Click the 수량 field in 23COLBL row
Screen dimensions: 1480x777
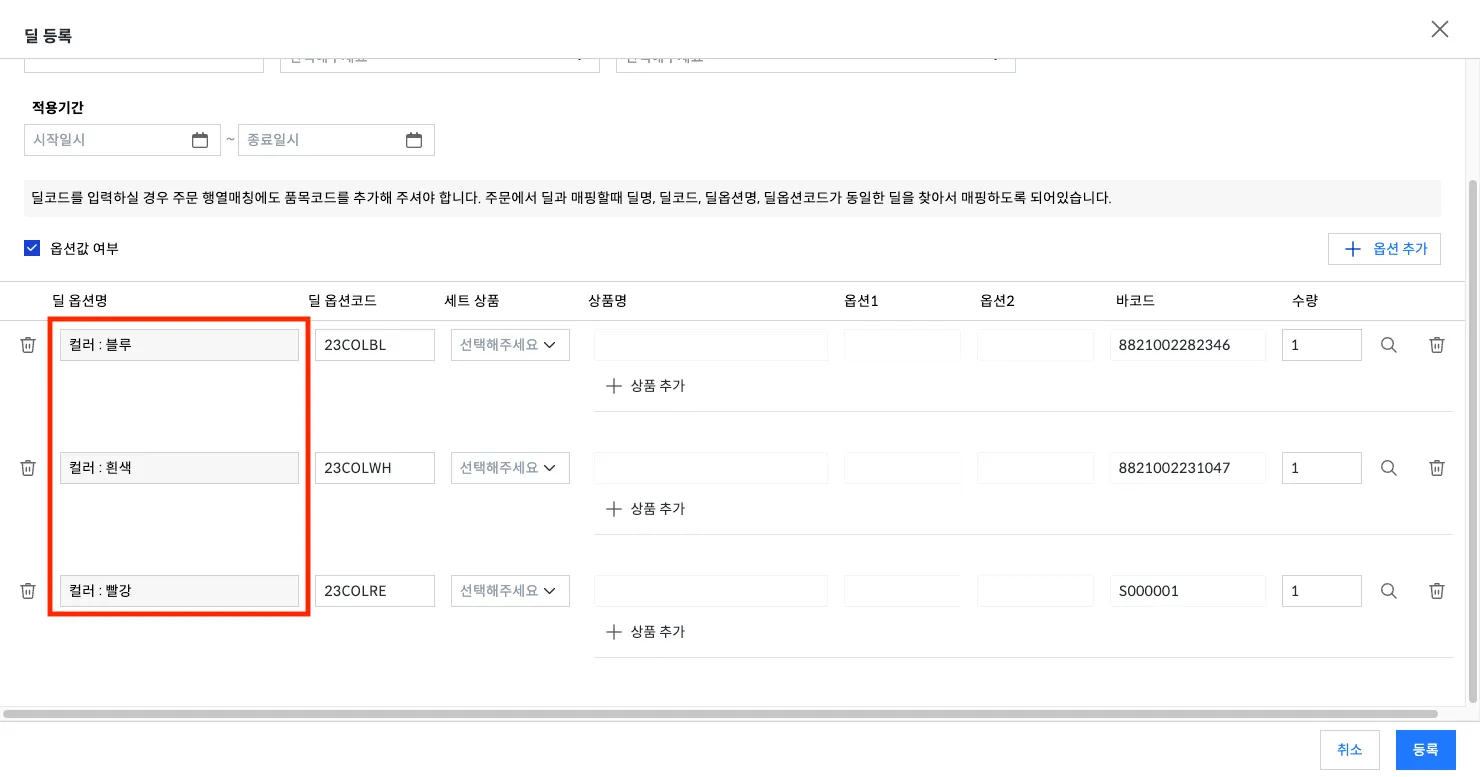click(1322, 345)
